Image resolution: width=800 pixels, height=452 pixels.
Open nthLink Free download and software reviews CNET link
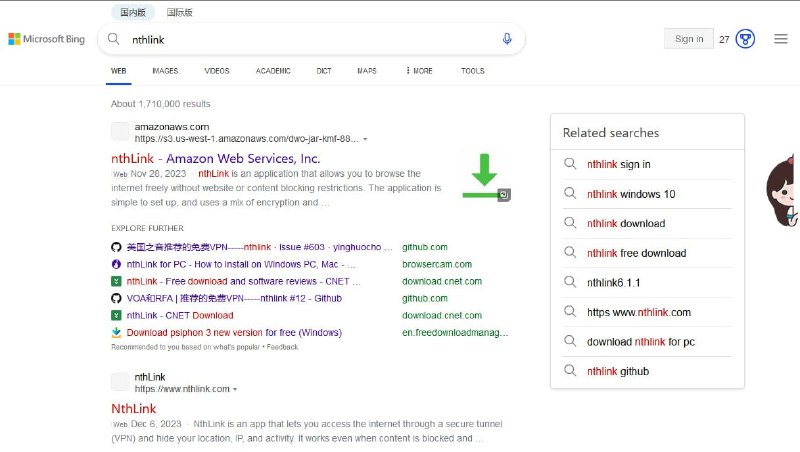point(243,281)
